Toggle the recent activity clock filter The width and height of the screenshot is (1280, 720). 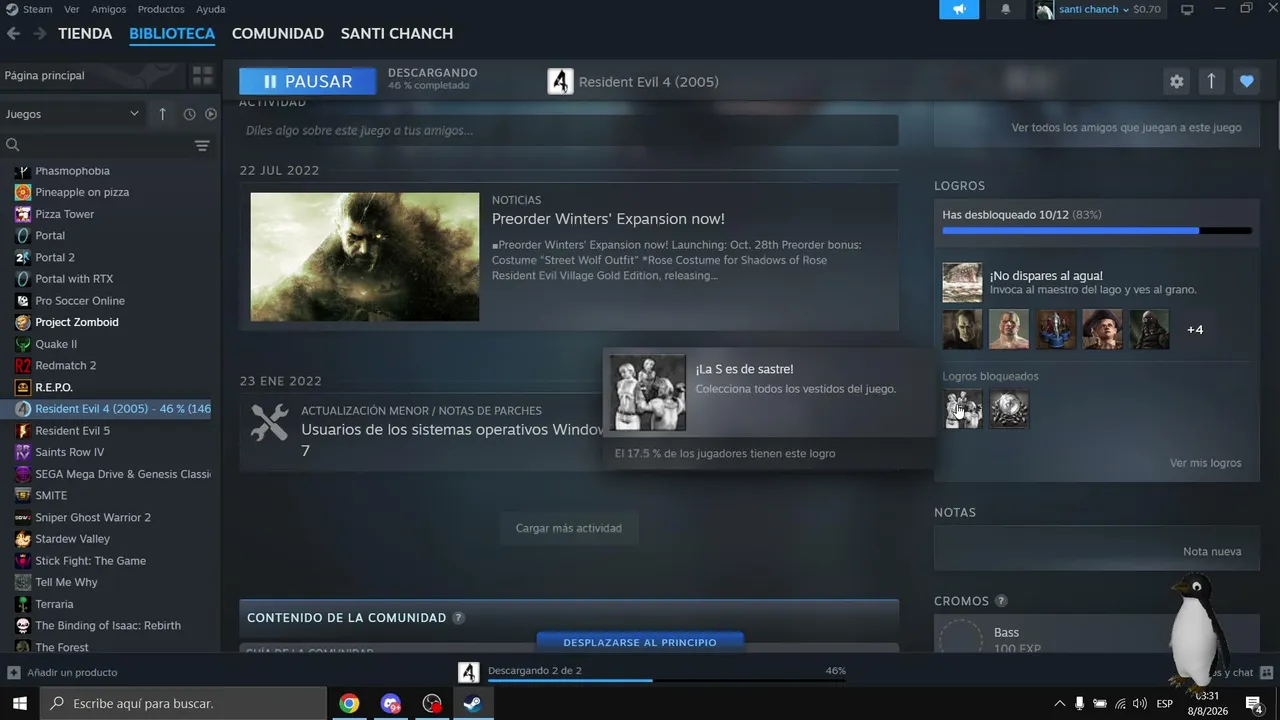189,114
